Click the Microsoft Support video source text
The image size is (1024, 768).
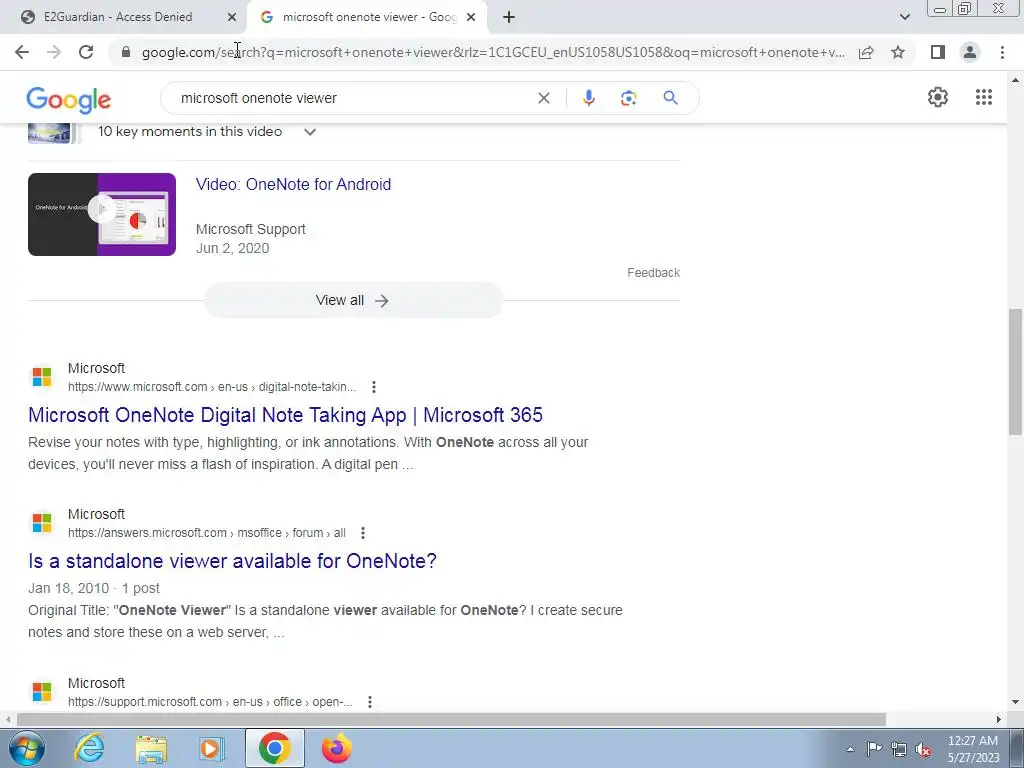pyautogui.click(x=251, y=229)
